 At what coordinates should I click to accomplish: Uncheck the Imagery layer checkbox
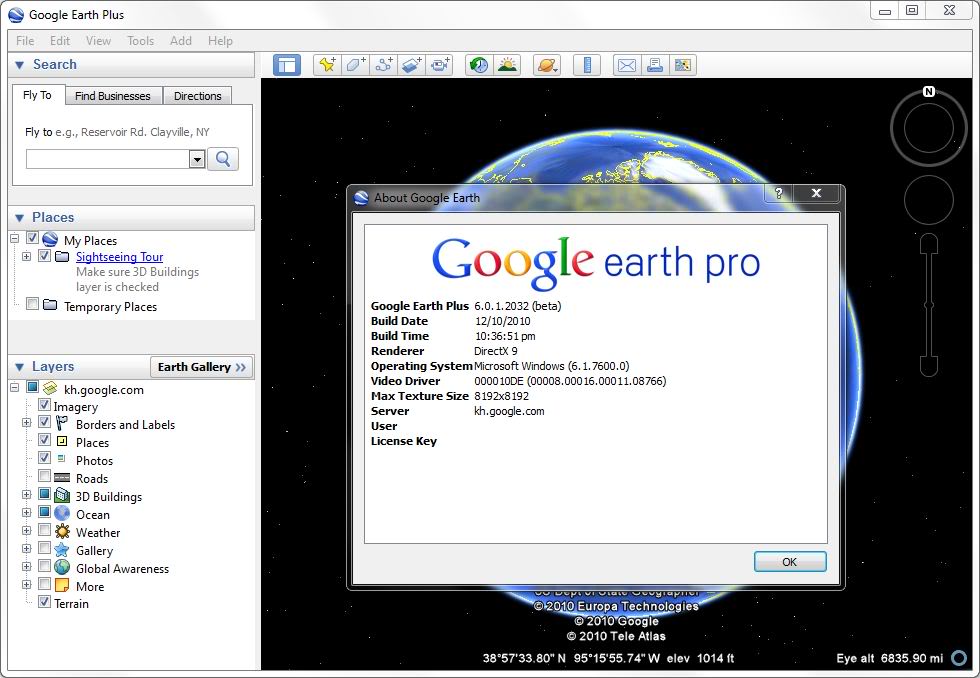(44, 405)
